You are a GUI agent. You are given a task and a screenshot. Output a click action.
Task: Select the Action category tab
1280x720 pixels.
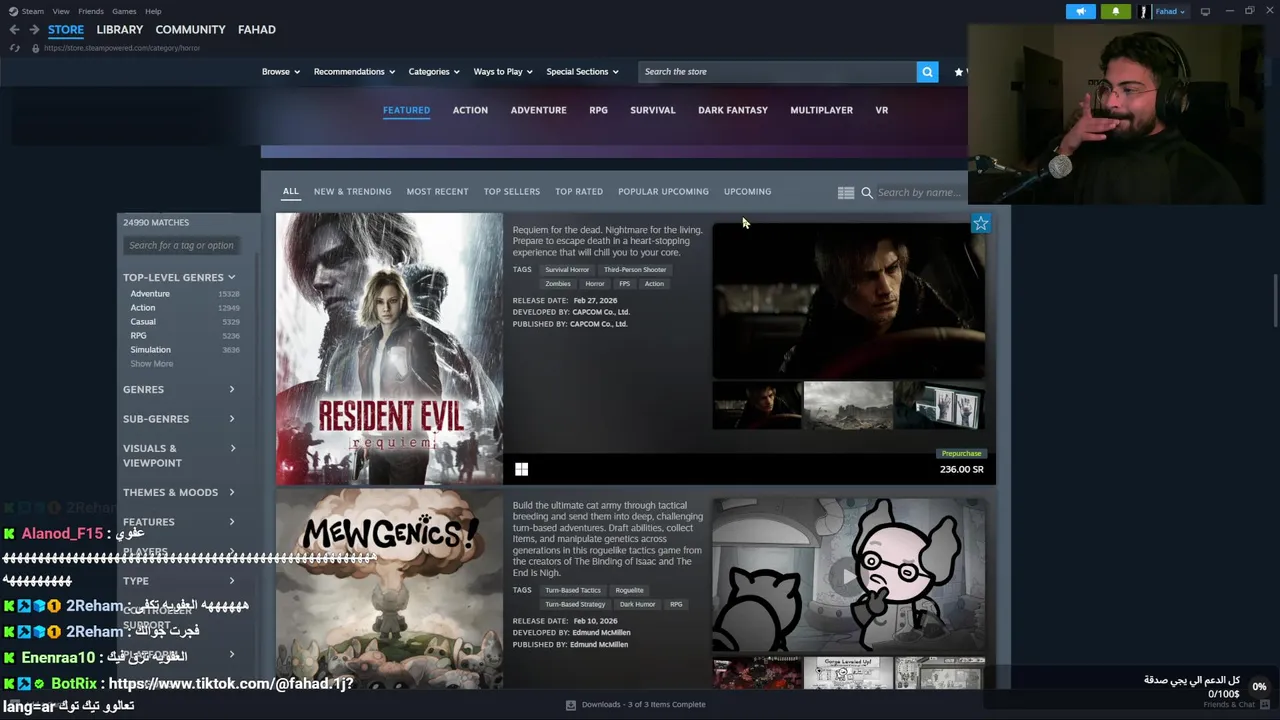pyautogui.click(x=470, y=110)
